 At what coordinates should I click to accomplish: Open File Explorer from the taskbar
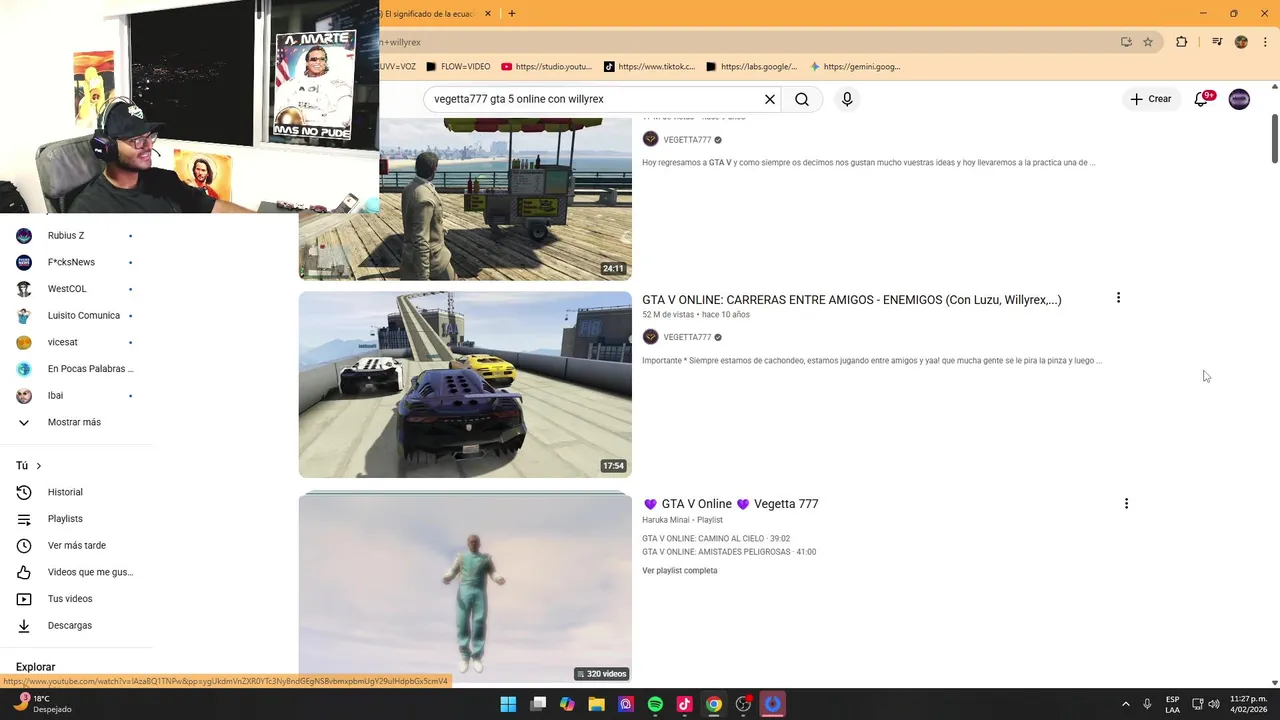pos(597,704)
